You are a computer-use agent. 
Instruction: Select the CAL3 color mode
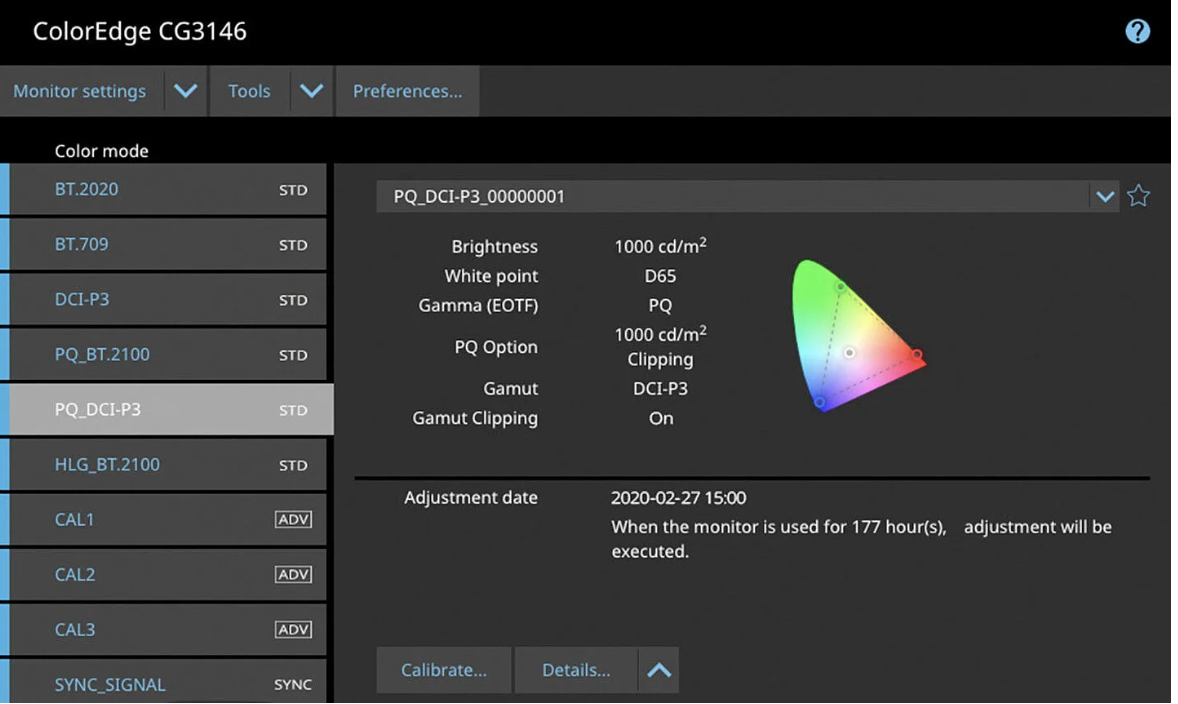(x=168, y=630)
